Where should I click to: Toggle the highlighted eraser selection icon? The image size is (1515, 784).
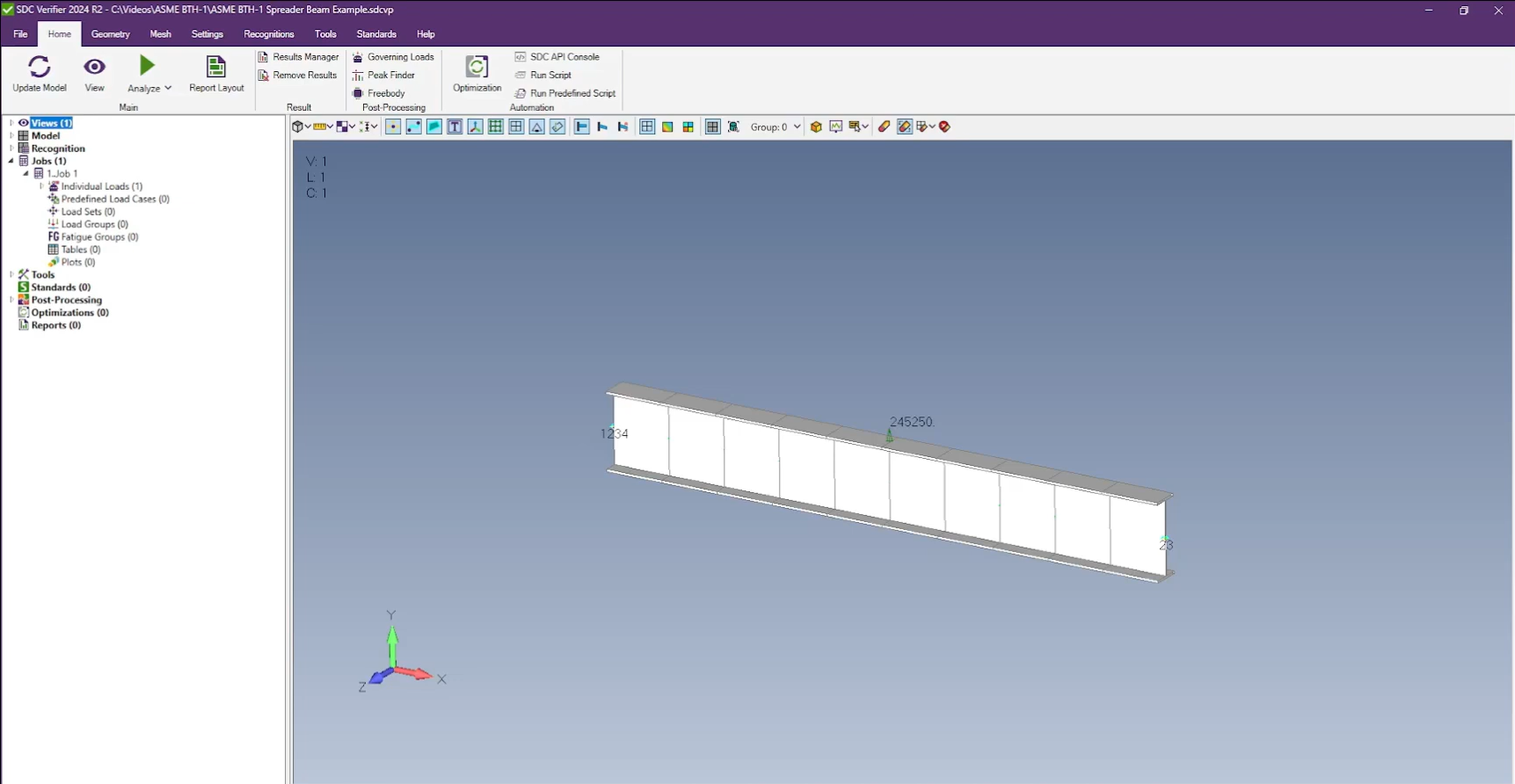pos(905,127)
